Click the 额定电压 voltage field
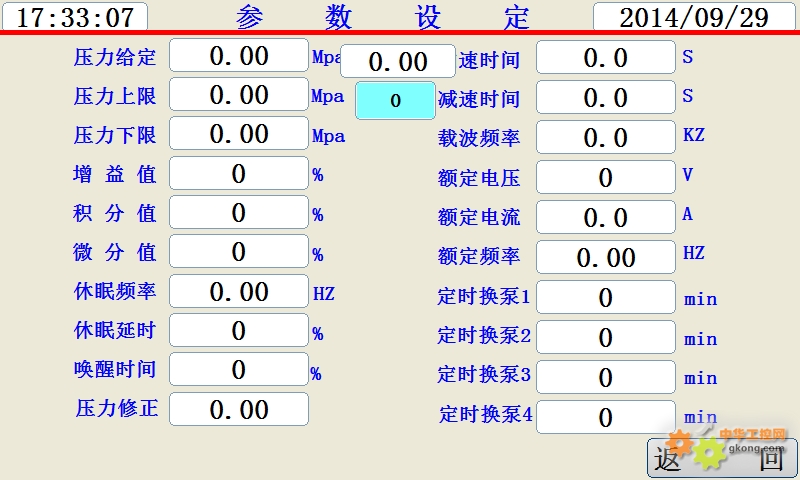 tap(605, 178)
